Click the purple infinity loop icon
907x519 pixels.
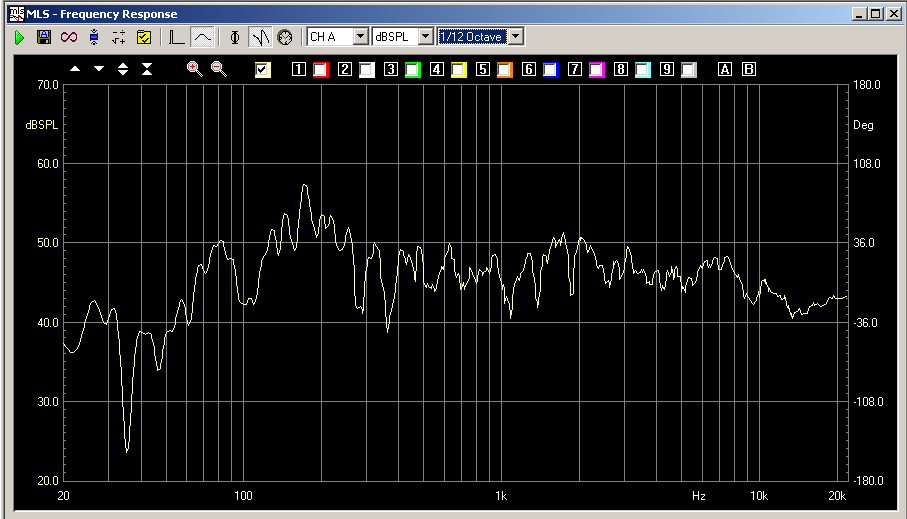[68, 37]
